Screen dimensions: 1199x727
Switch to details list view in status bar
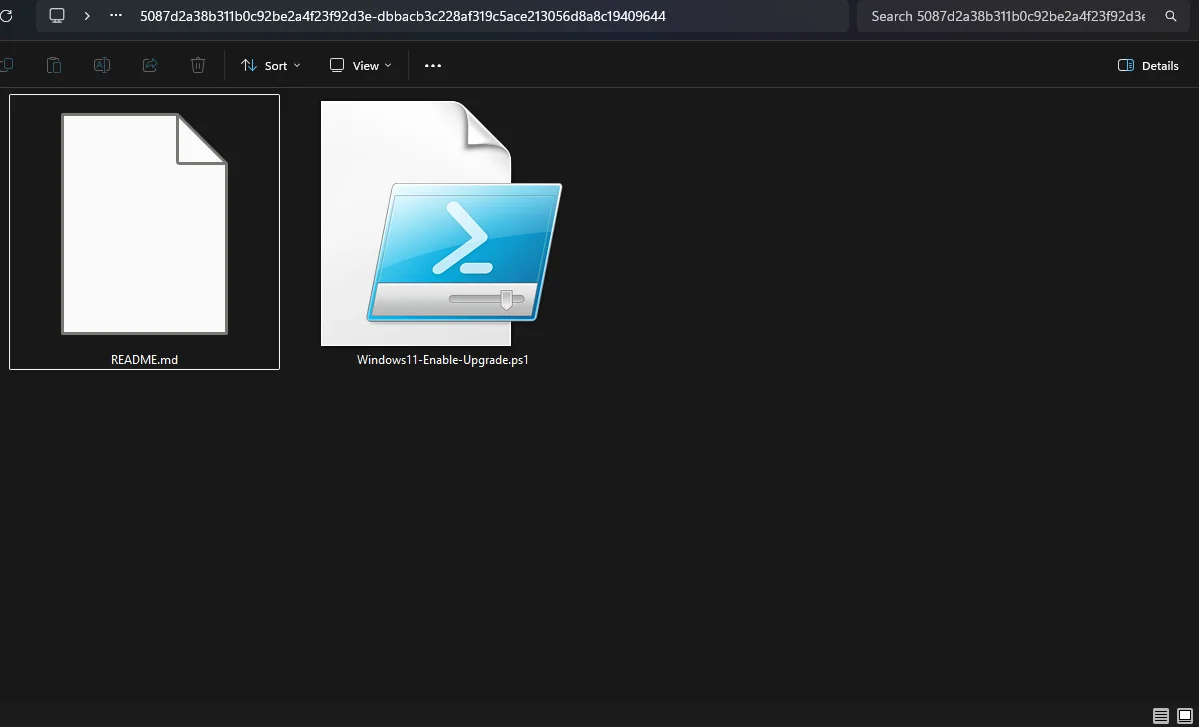coord(1161,716)
